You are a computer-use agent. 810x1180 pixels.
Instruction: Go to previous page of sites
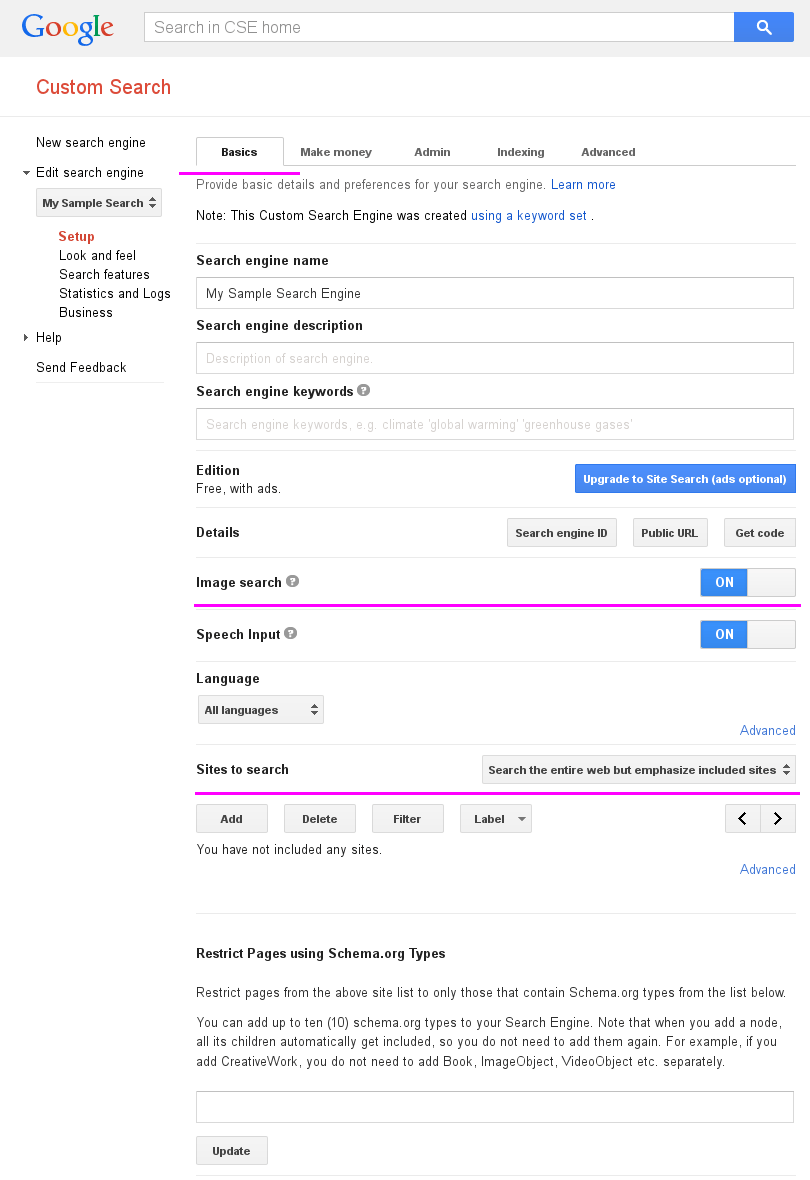pos(743,819)
